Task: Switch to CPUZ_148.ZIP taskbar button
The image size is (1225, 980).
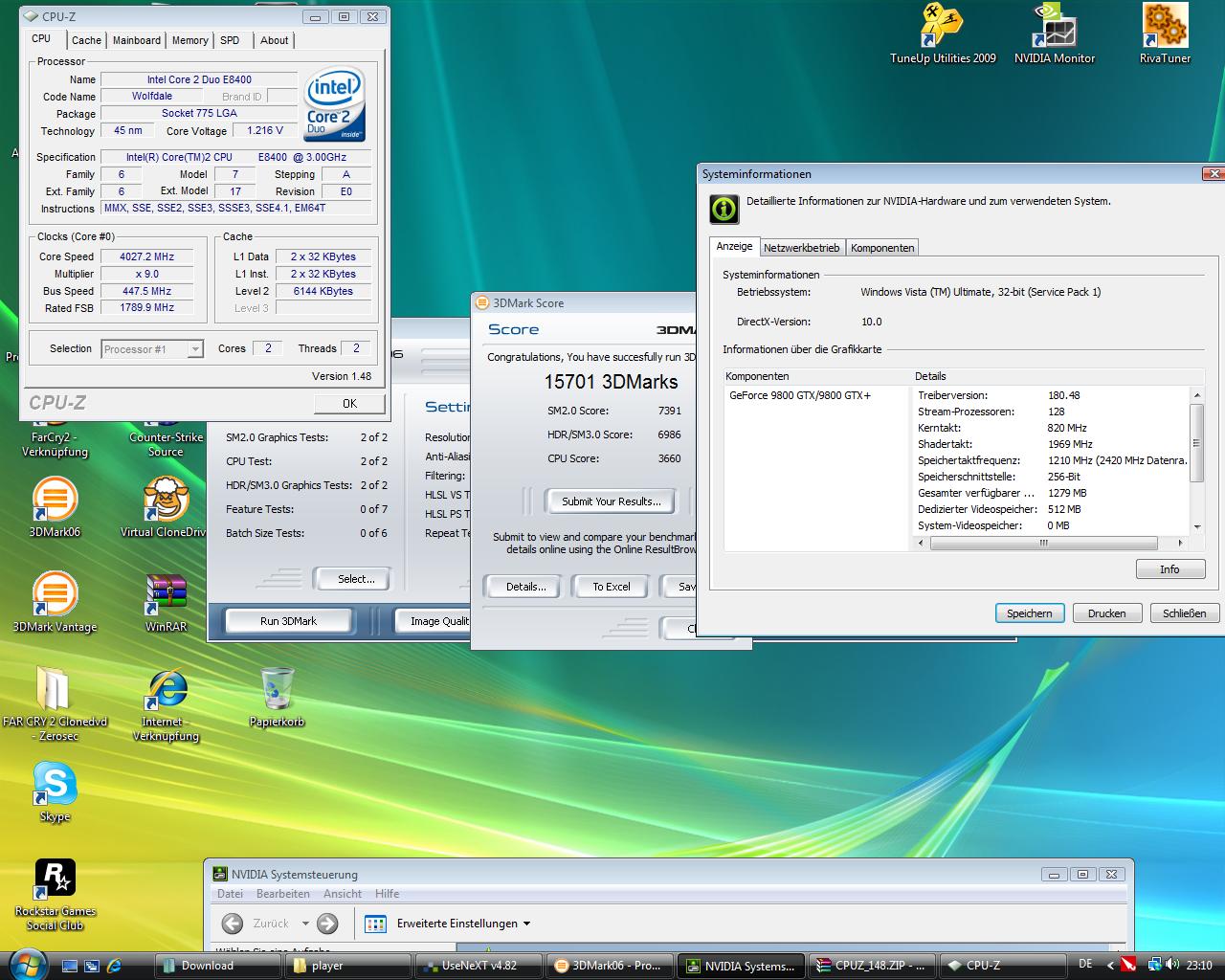Action: click(871, 966)
